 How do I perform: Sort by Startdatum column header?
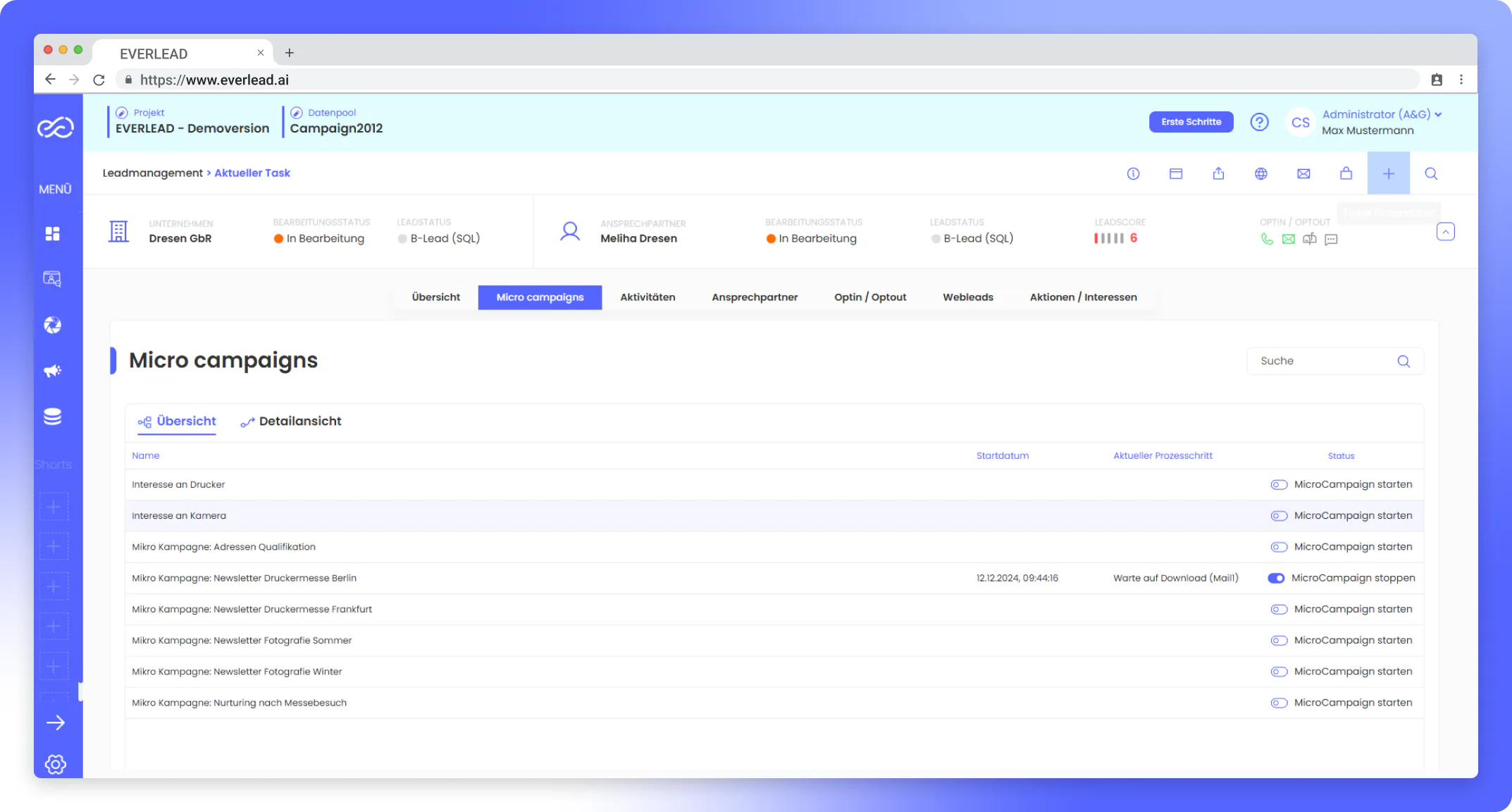pyautogui.click(x=1003, y=456)
